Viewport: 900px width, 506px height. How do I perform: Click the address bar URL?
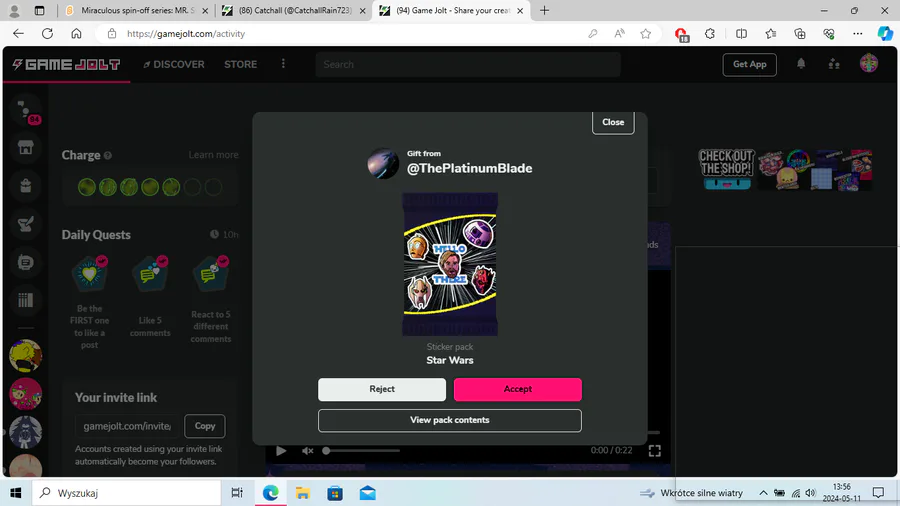[186, 34]
